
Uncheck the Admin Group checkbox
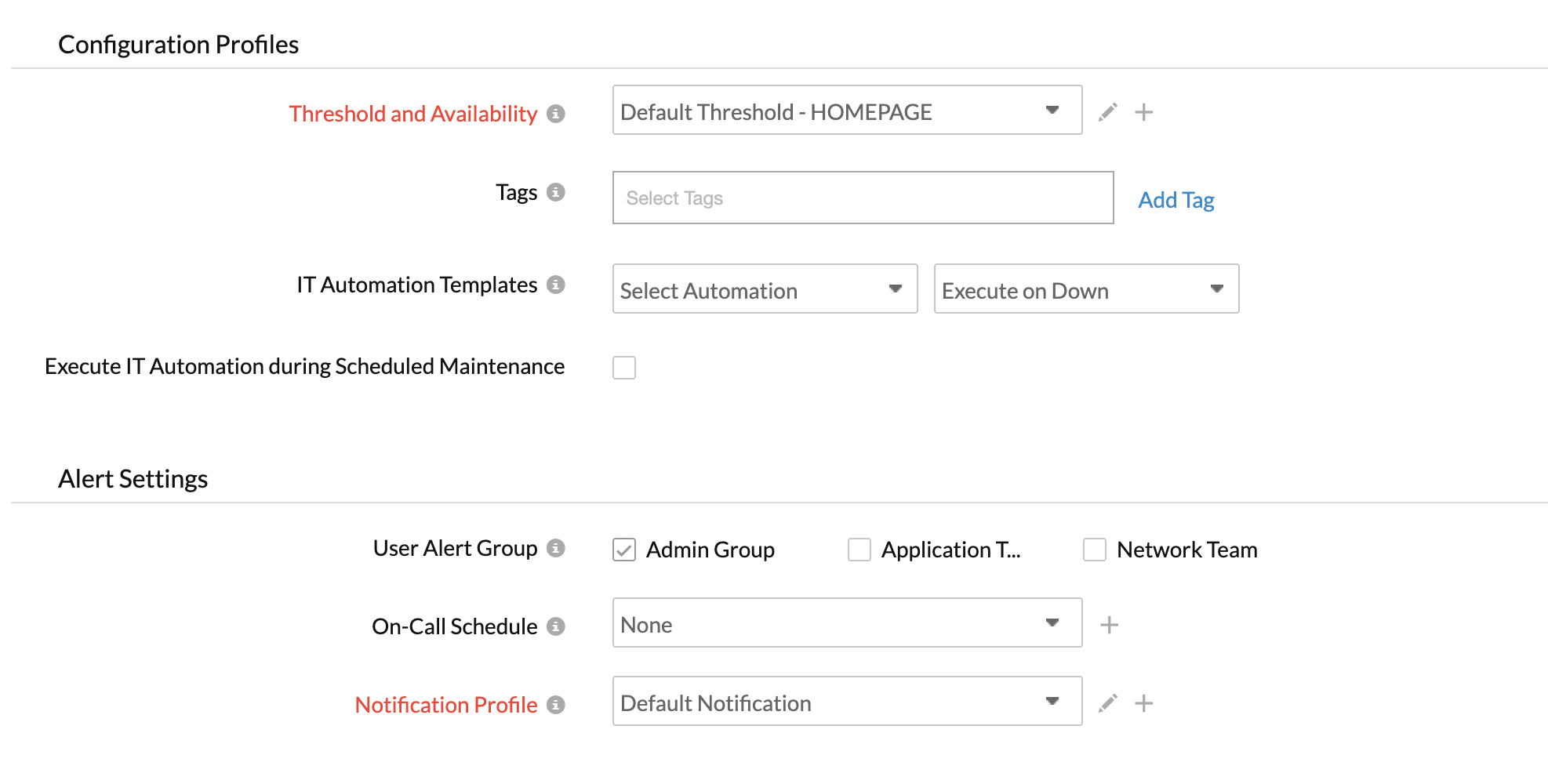click(624, 550)
